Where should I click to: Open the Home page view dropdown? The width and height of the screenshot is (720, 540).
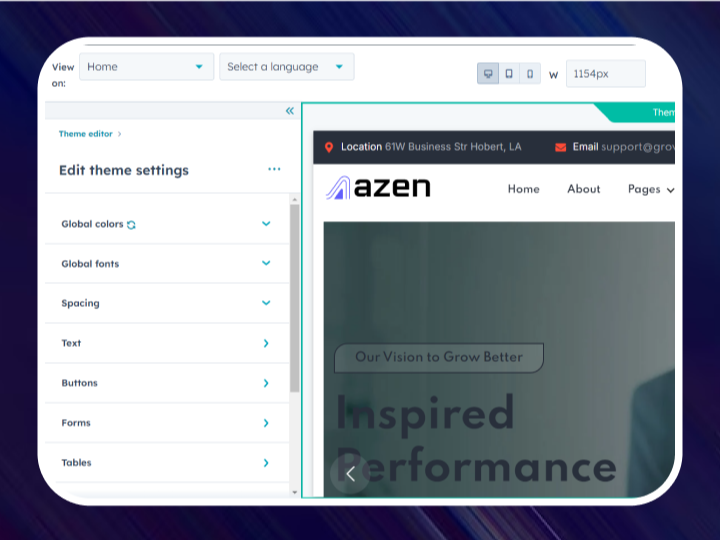(x=146, y=67)
